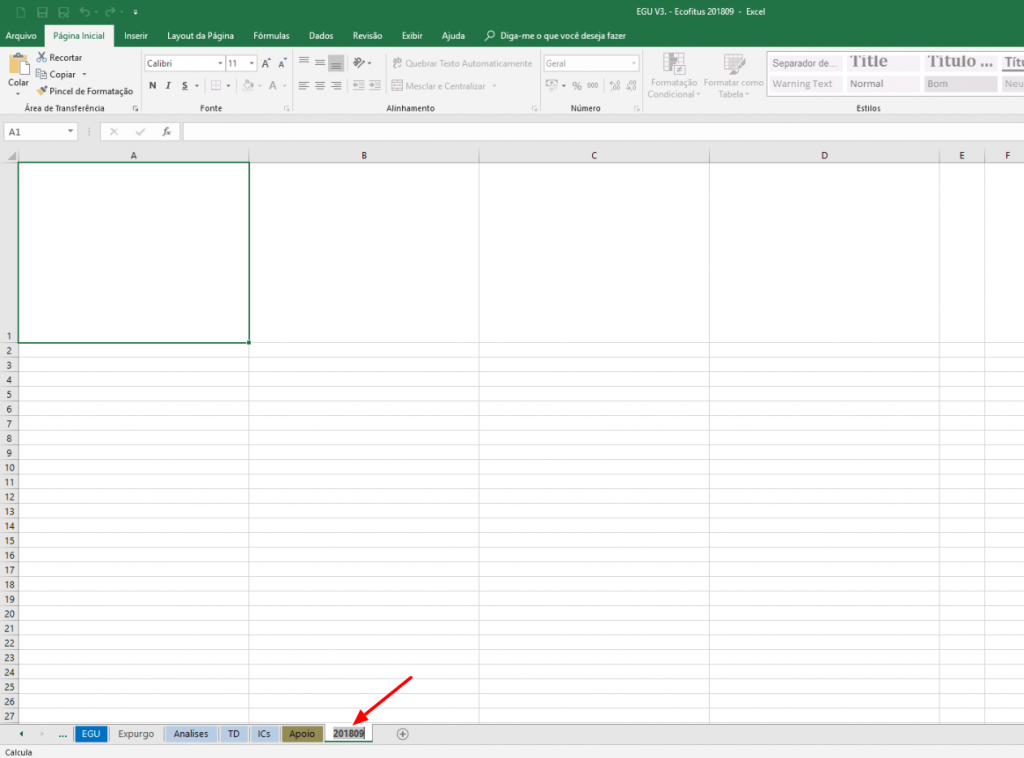Select the Apoio sheet tab

302,734
